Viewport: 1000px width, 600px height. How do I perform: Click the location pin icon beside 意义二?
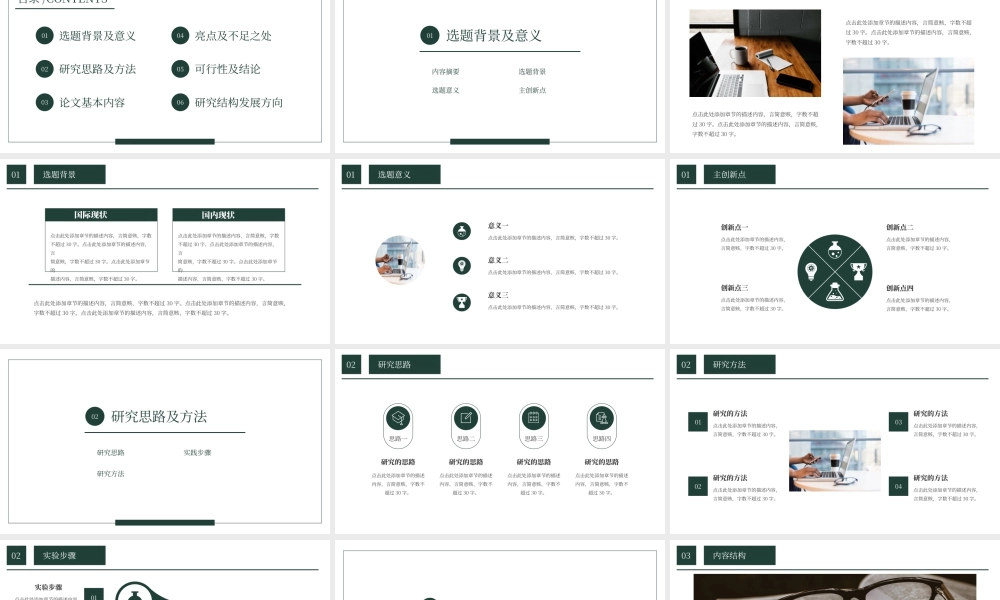[x=462, y=266]
